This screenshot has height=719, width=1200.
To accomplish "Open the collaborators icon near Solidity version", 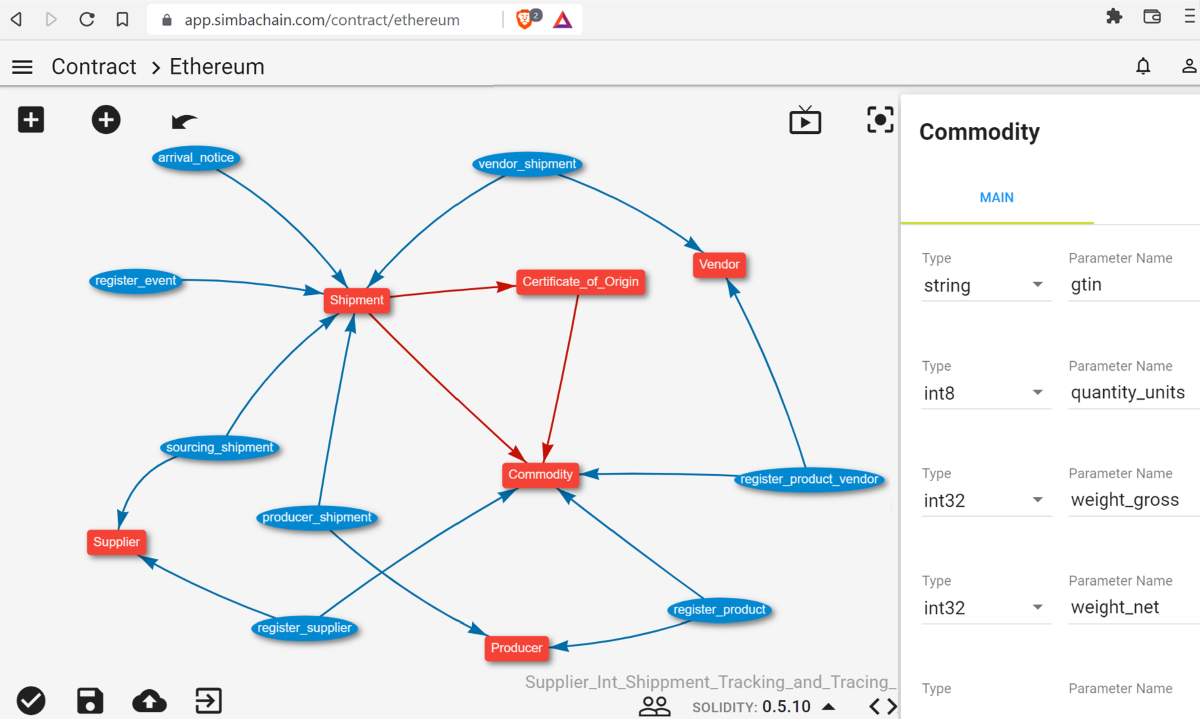I will pos(654,706).
